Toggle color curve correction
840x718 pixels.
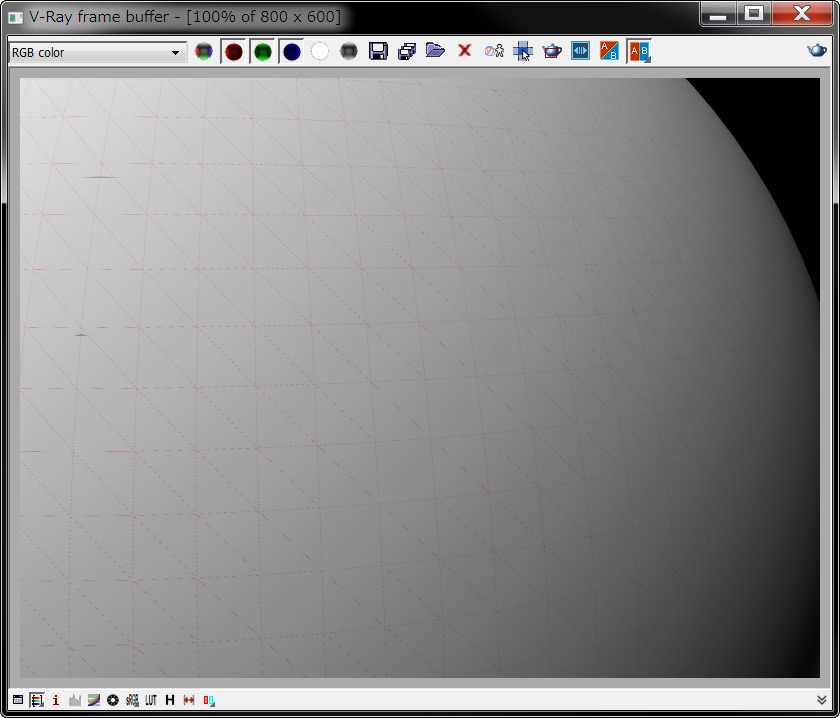94,700
